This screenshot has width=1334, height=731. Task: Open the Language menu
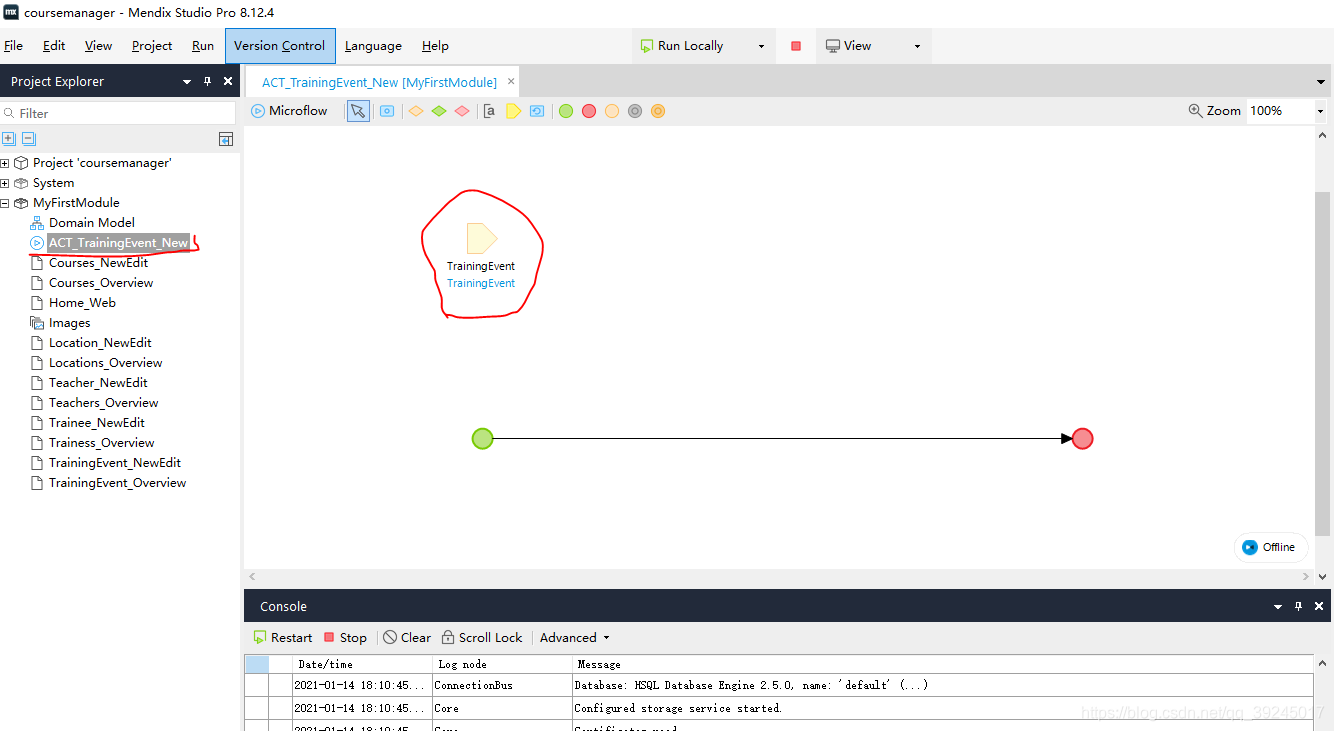click(x=373, y=46)
